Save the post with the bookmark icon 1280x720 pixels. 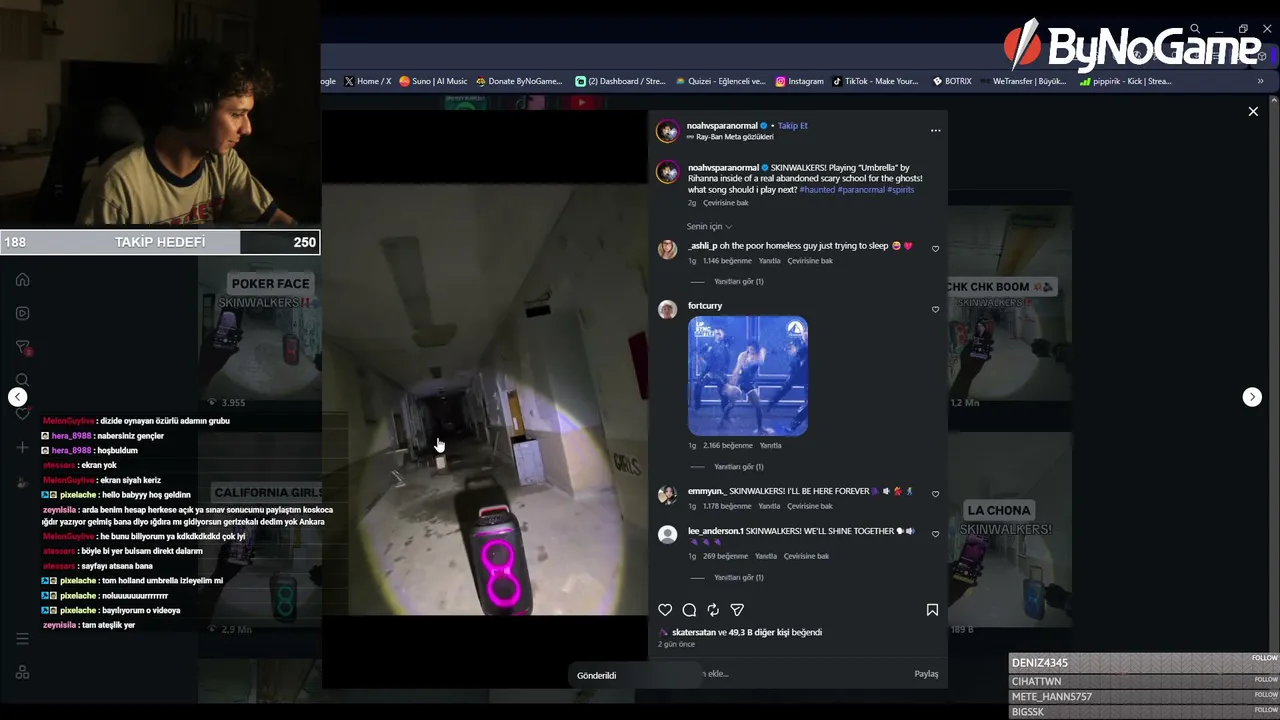(932, 610)
